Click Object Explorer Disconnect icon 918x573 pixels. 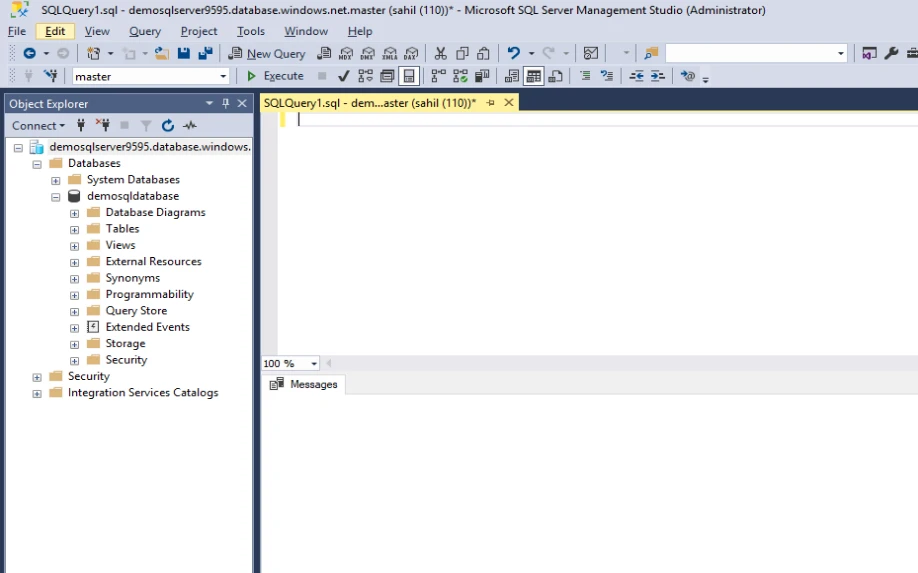tap(102, 125)
